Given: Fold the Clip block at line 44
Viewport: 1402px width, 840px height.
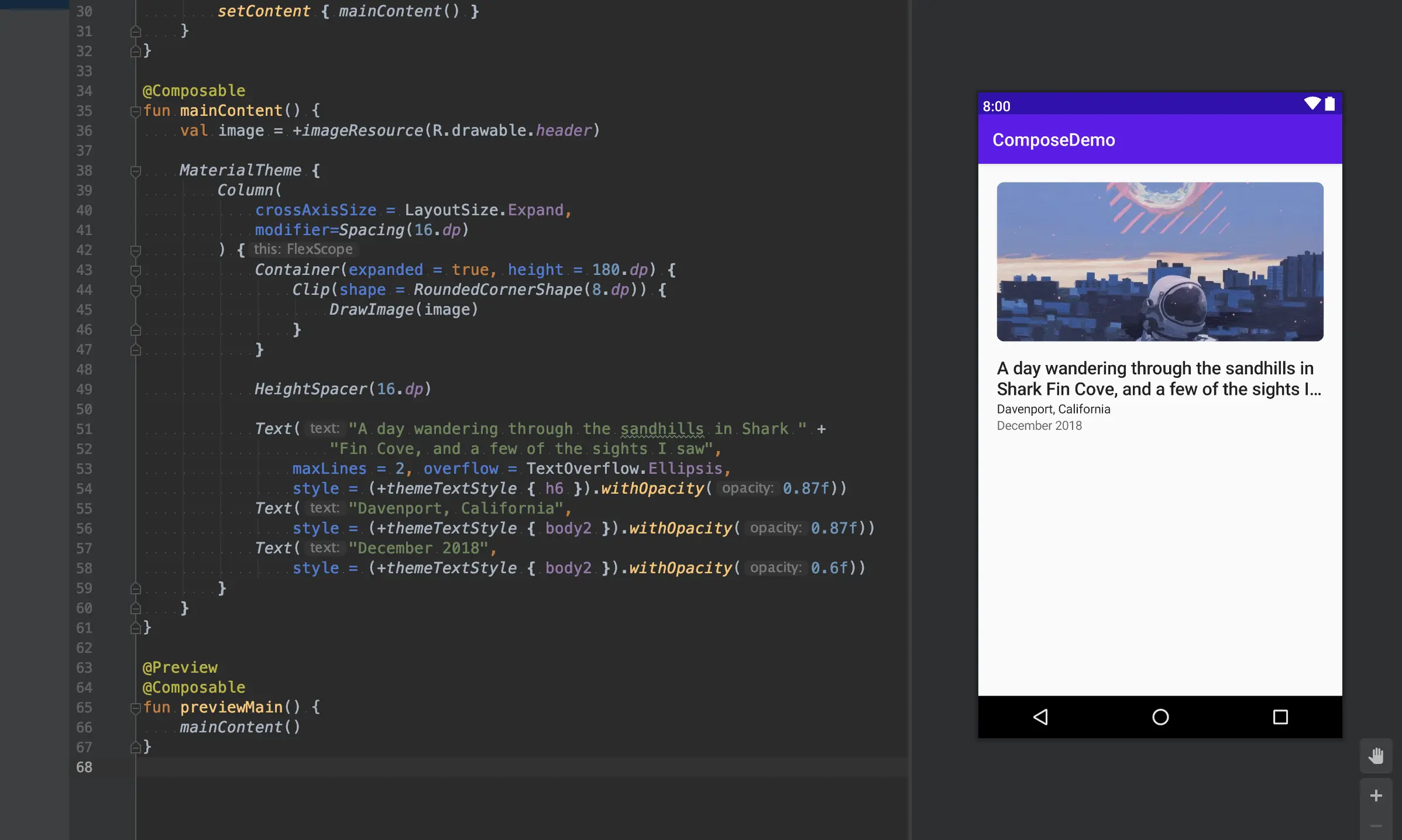Looking at the screenshot, I should [135, 290].
